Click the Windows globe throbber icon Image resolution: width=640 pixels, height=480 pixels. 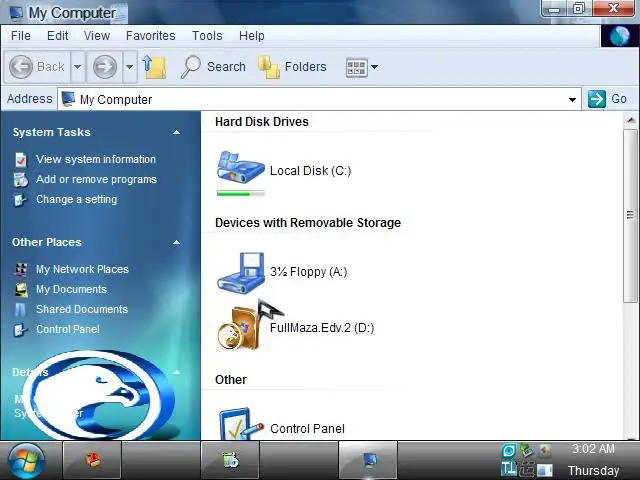point(620,36)
